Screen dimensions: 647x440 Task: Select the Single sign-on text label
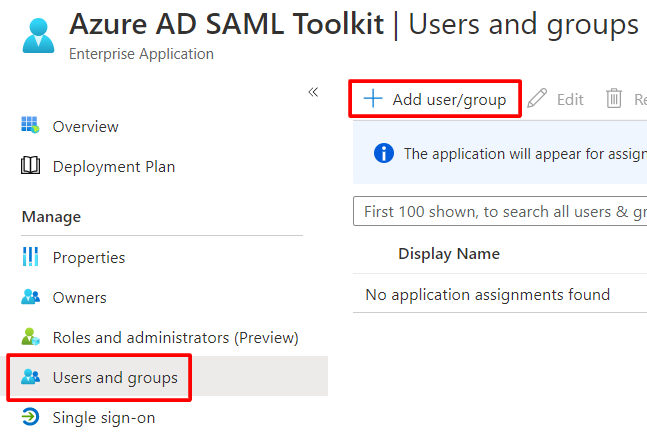point(104,417)
